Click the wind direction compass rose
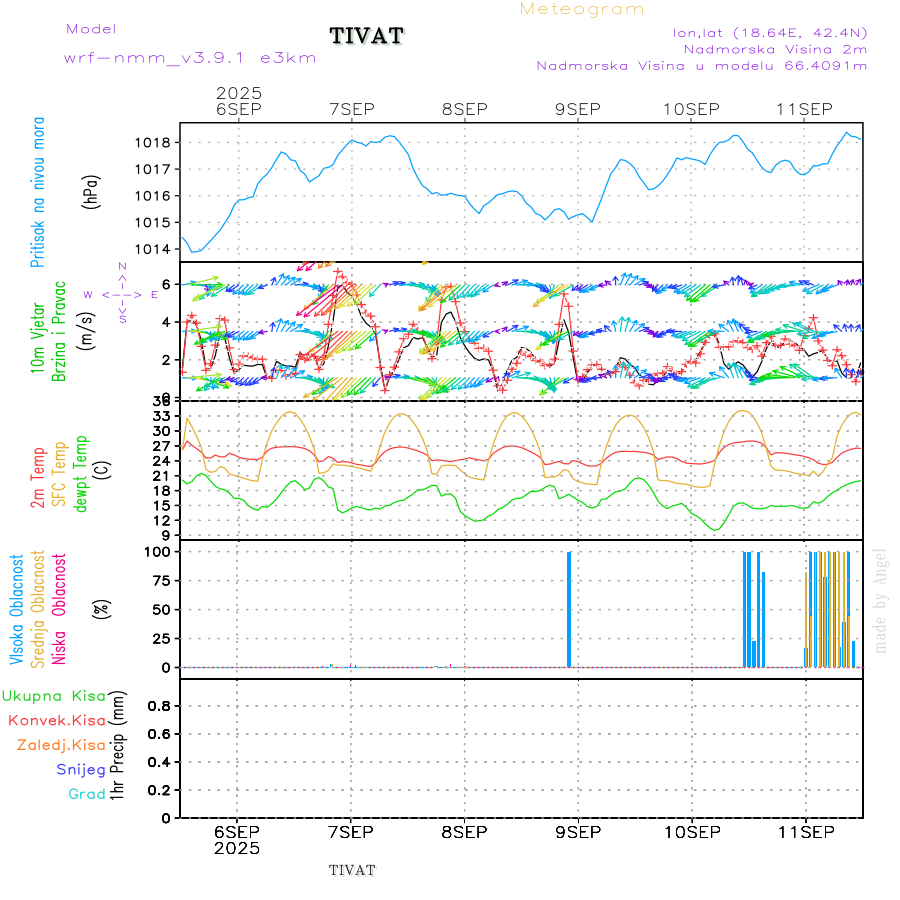This screenshot has width=900, height=900. tap(121, 294)
